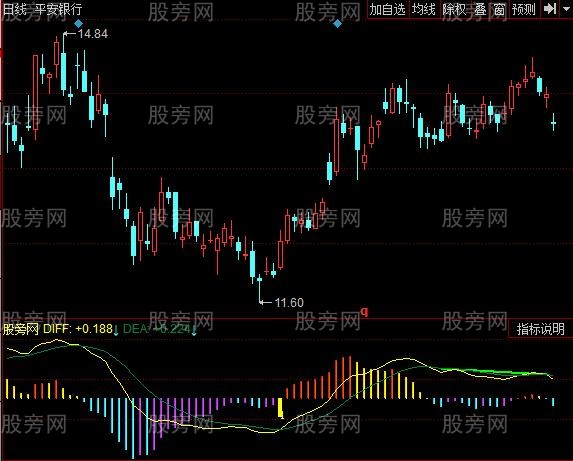Toggle the 均线 moving averages display
The width and height of the screenshot is (573, 461).
(x=424, y=9)
